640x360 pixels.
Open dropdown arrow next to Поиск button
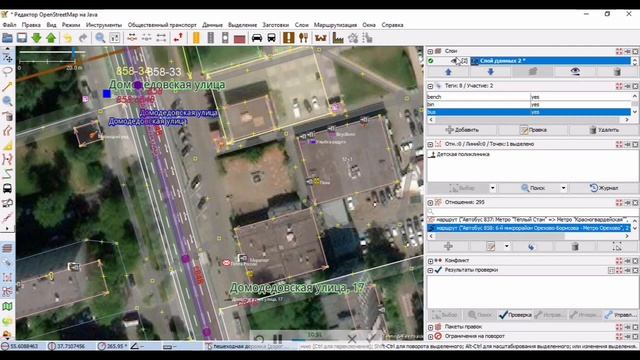coord(563,188)
